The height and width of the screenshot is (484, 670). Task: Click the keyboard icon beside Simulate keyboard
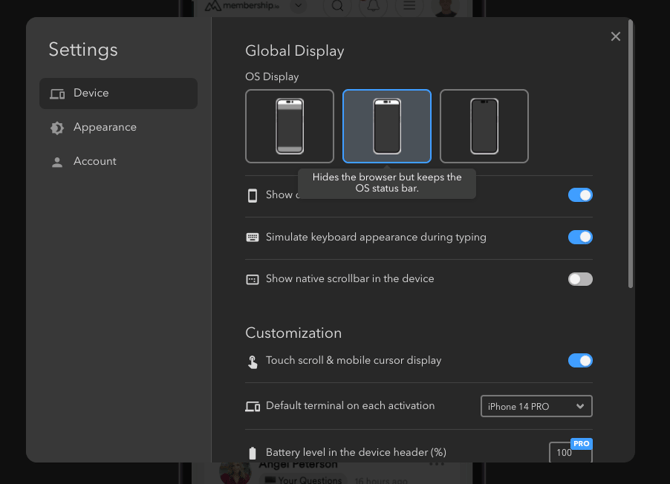pyautogui.click(x=253, y=238)
